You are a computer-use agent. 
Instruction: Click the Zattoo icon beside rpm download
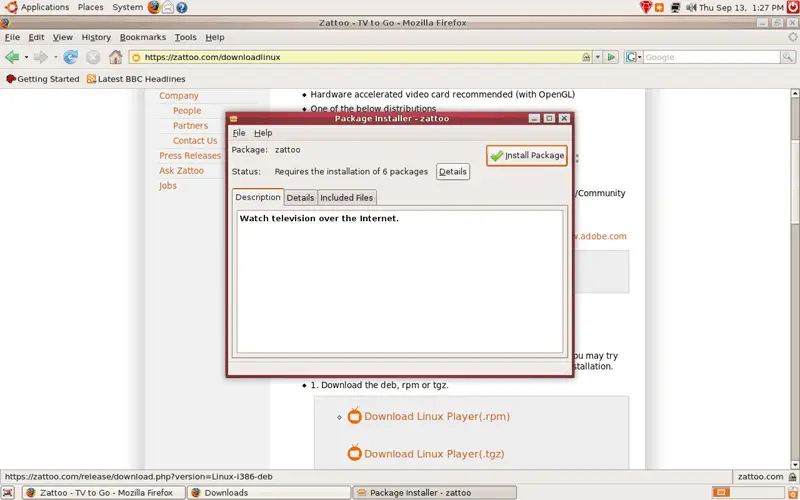(x=355, y=415)
